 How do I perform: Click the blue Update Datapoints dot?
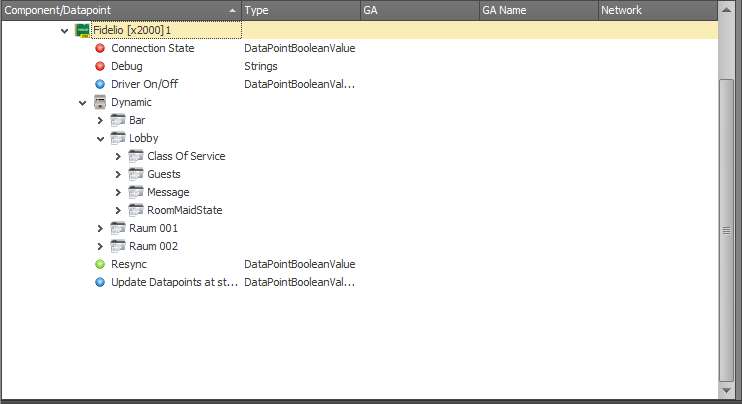(x=100, y=282)
